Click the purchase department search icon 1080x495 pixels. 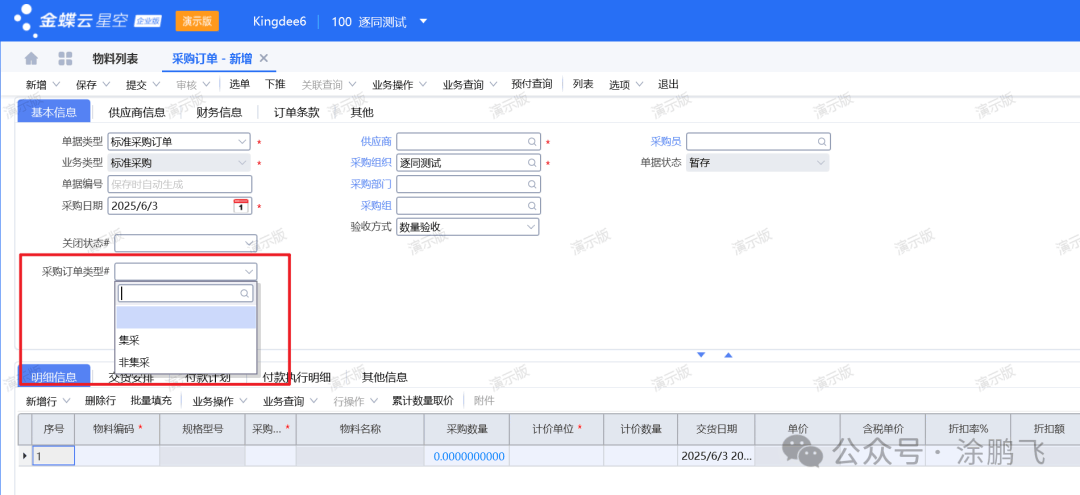click(x=532, y=184)
